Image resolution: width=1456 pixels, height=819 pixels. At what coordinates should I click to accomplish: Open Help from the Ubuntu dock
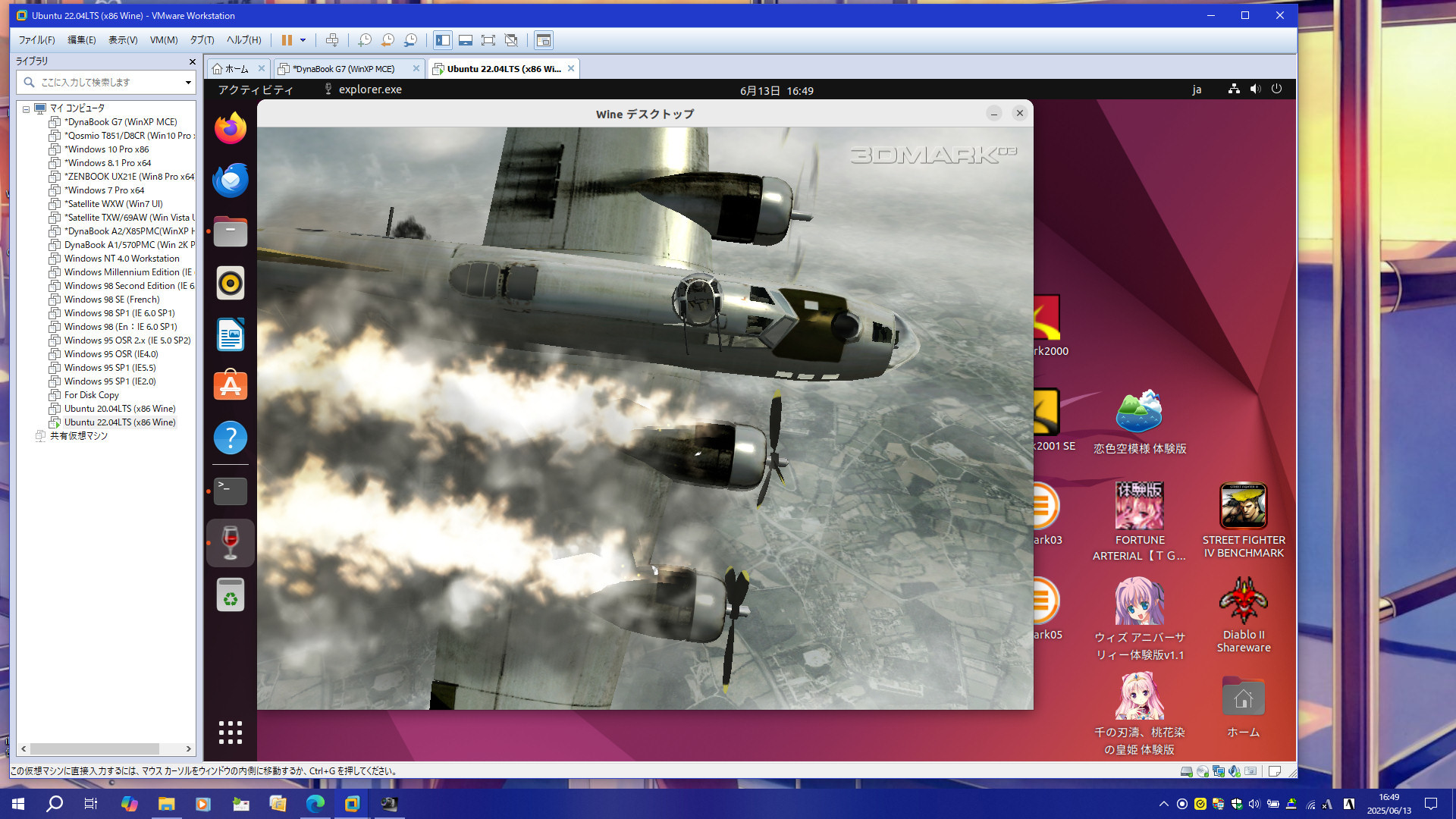coord(231,438)
